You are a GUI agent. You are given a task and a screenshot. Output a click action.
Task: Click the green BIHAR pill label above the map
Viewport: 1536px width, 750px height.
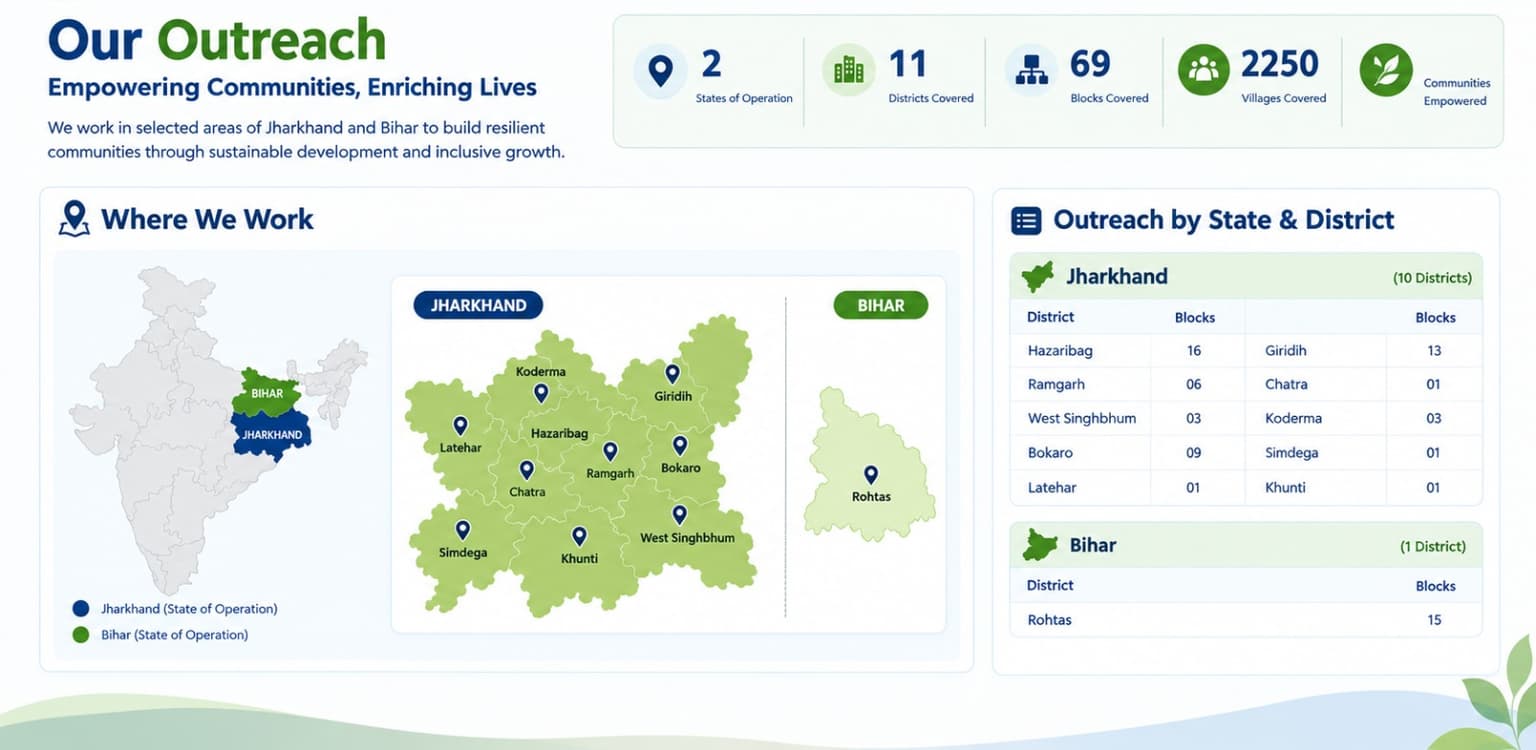880,305
